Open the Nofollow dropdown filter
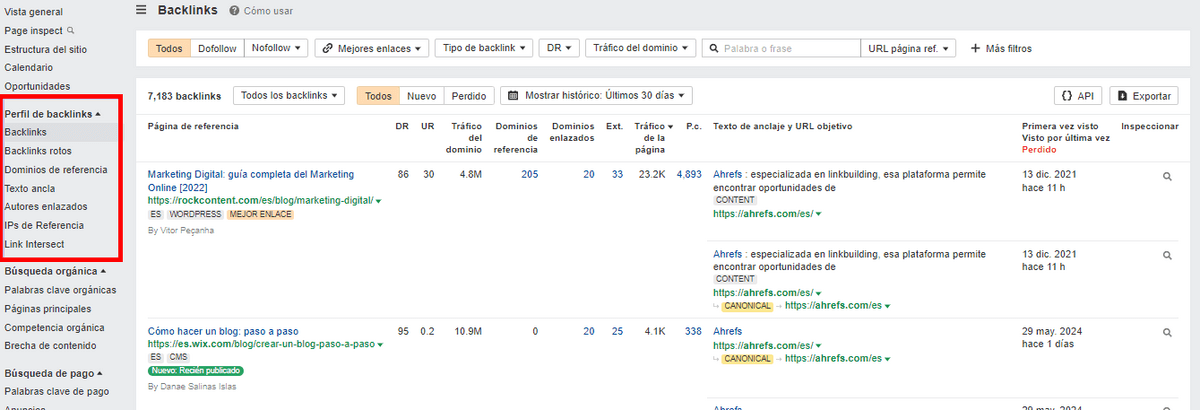This screenshot has width=1200, height=410. (275, 48)
